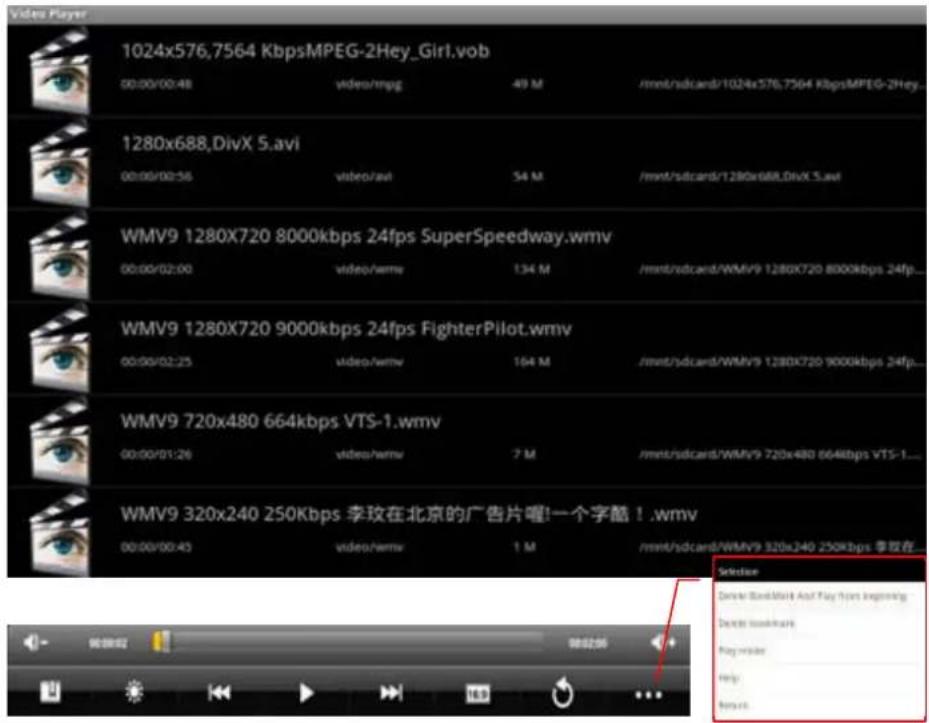Screen dimensions: 929x723
Task: Open thumbnail of the 320x240 250Kbps video
Action: 60,533
